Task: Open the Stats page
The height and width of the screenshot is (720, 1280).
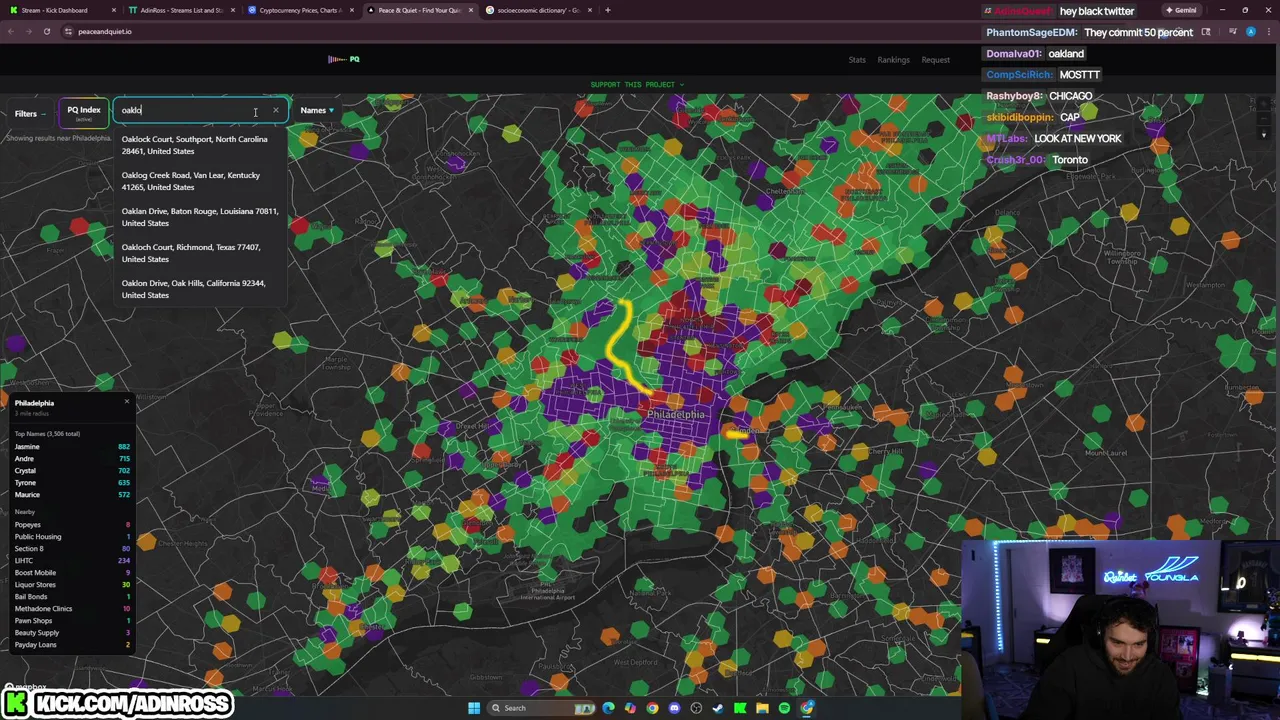Action: pyautogui.click(x=857, y=60)
